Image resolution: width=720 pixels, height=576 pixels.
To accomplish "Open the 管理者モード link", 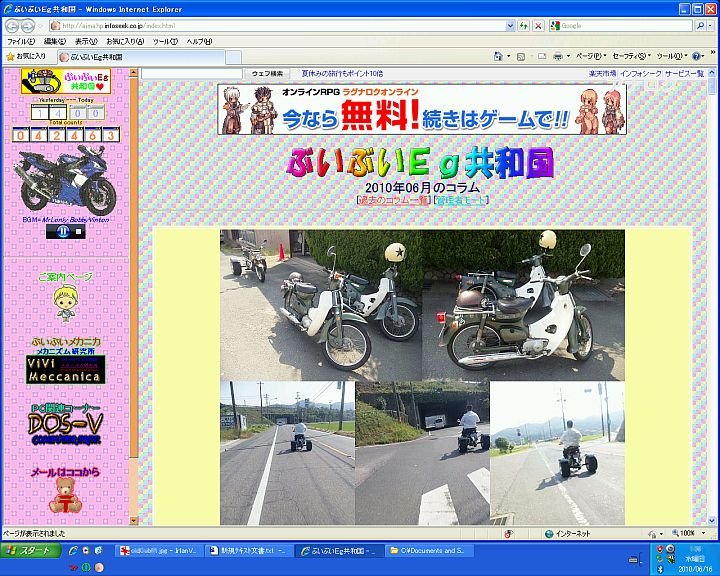I will [461, 200].
